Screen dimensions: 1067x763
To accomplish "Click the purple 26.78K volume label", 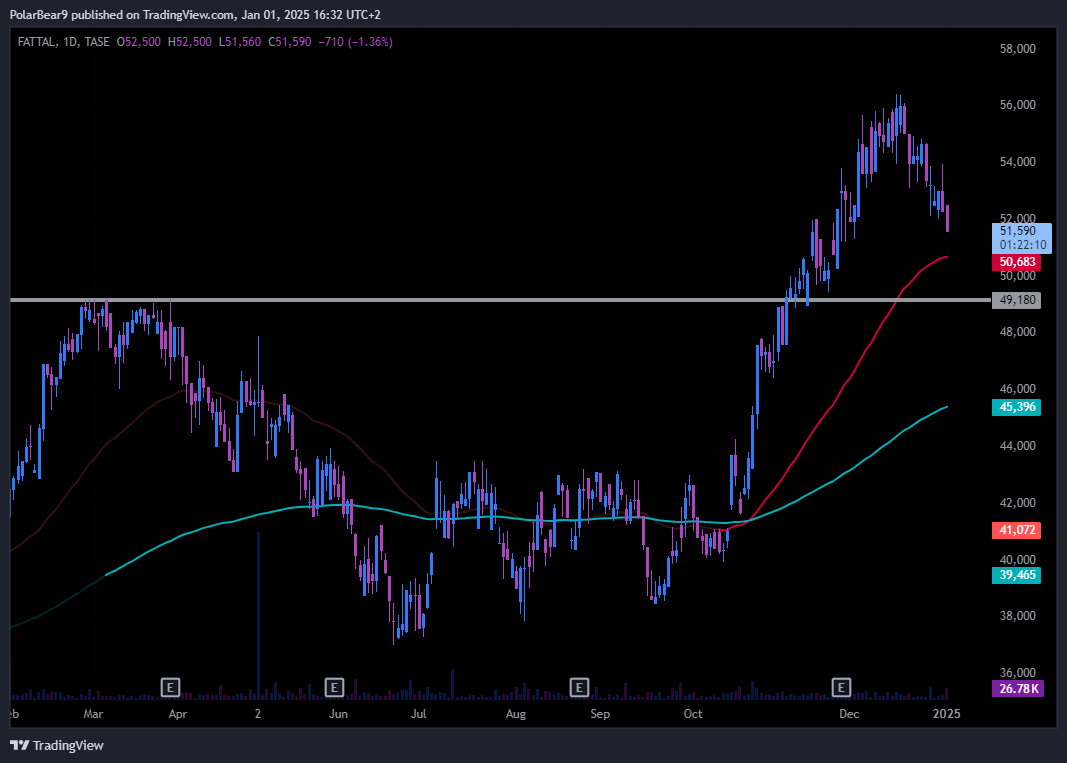I will click(1018, 689).
